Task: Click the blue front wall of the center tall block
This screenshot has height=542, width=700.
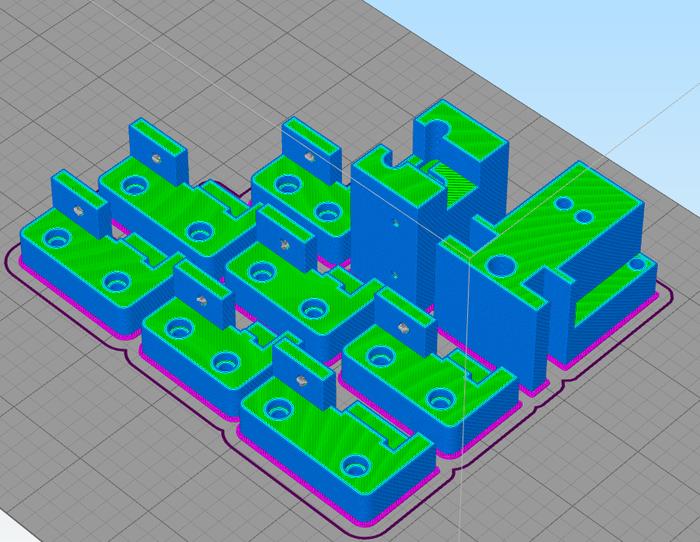Action: tap(385, 240)
